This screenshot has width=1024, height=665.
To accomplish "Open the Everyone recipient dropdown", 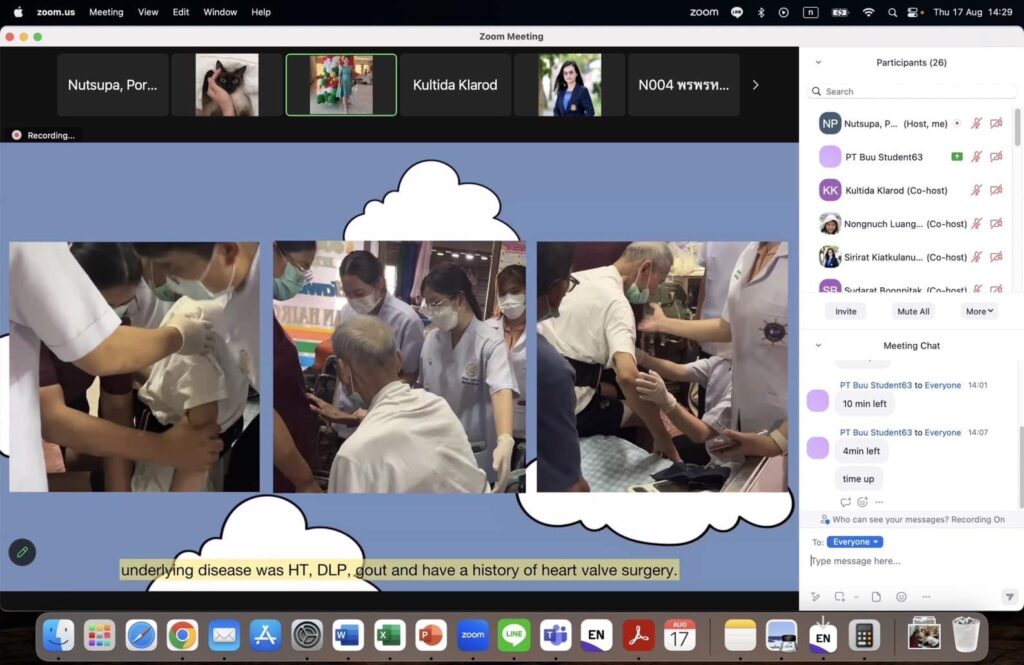I will pyautogui.click(x=854, y=542).
